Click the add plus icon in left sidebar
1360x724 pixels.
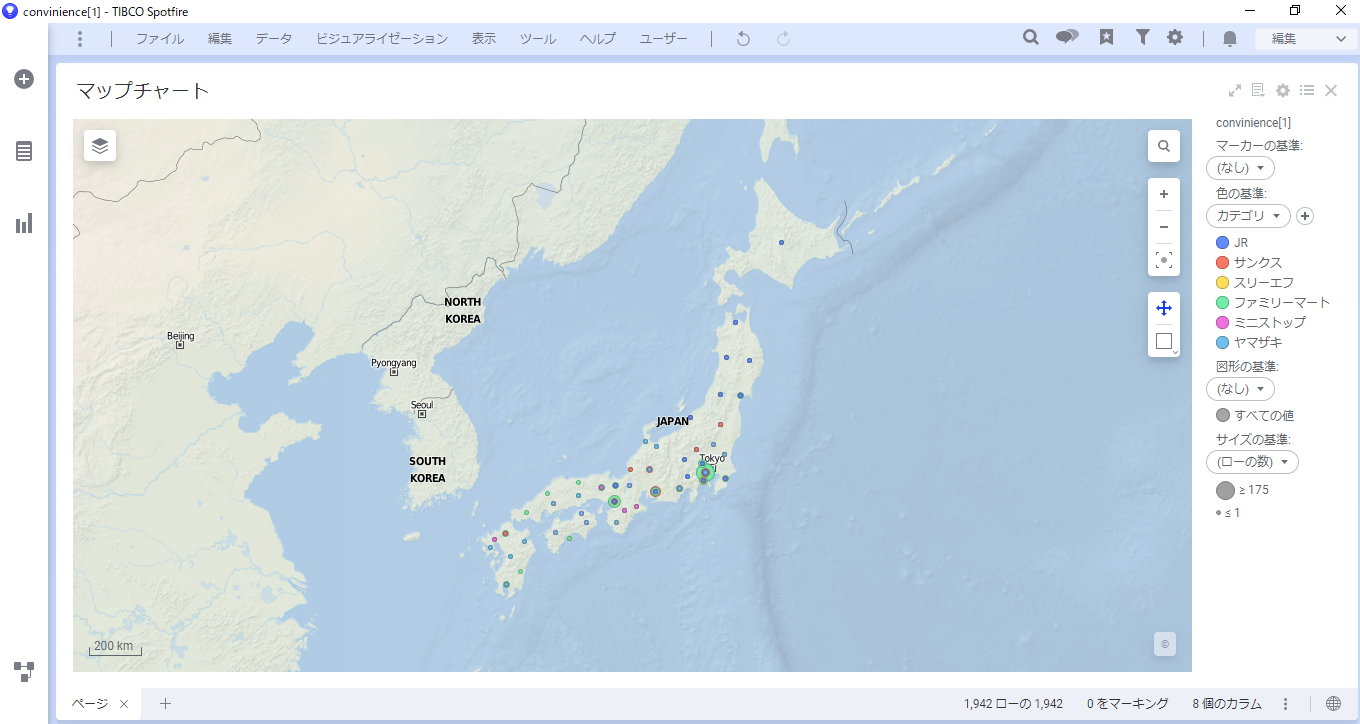[x=24, y=79]
